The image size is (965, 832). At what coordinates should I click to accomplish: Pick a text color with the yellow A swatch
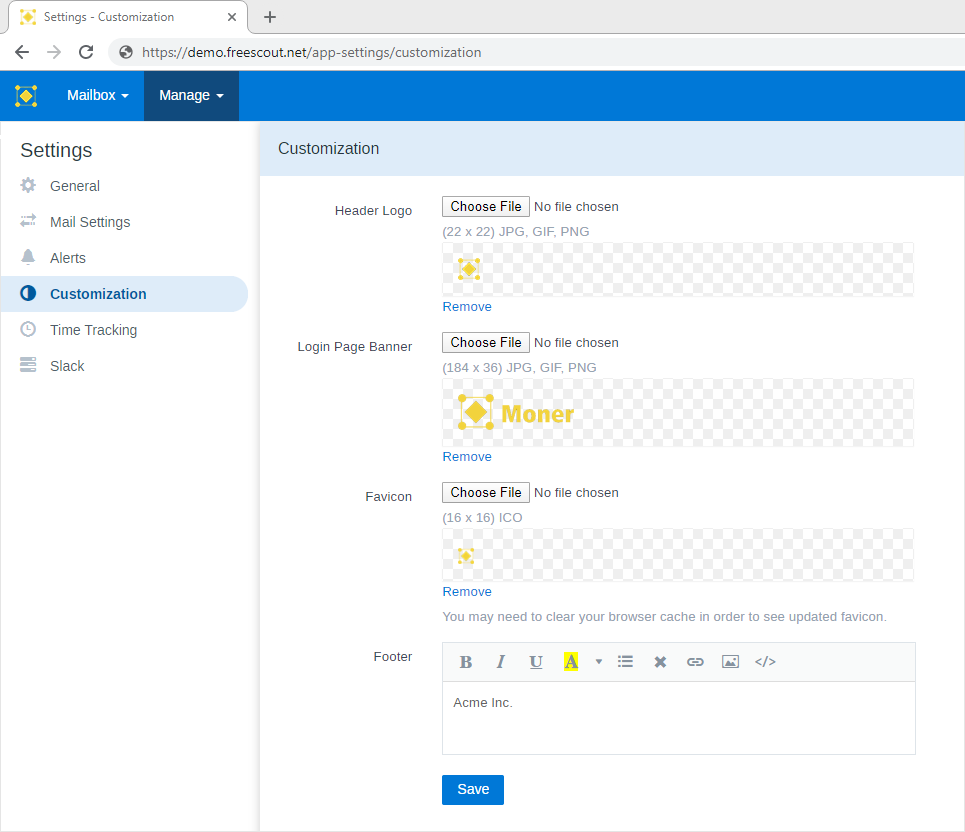(x=570, y=661)
